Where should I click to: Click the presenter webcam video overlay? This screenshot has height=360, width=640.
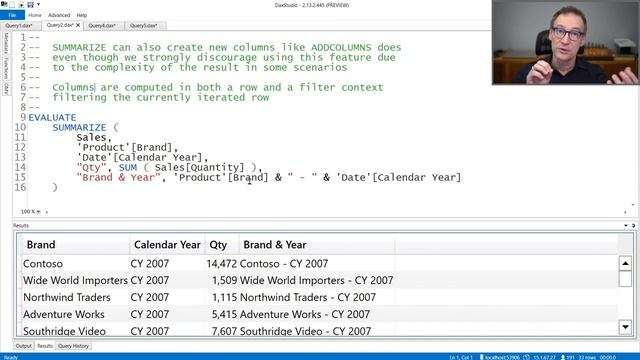pyautogui.click(x=566, y=42)
